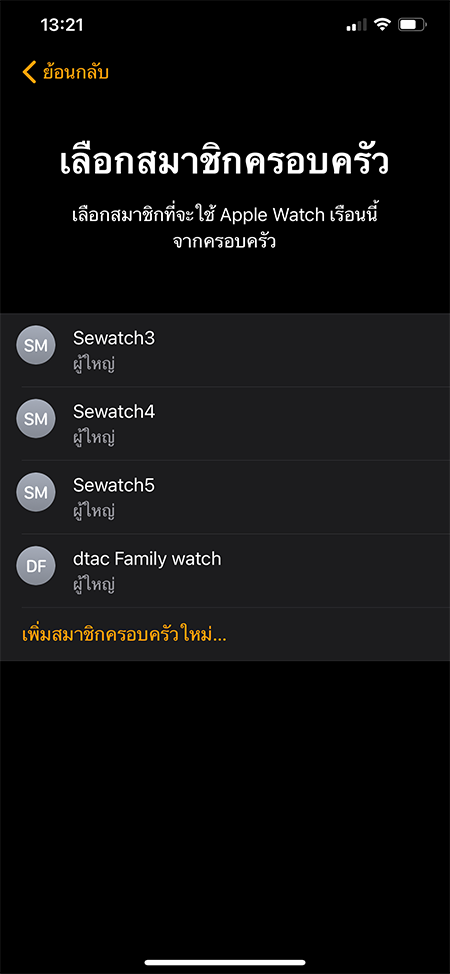
Task: Tap the ผู้ใหญ่ label under dtac Family watch
Action: coord(94,583)
